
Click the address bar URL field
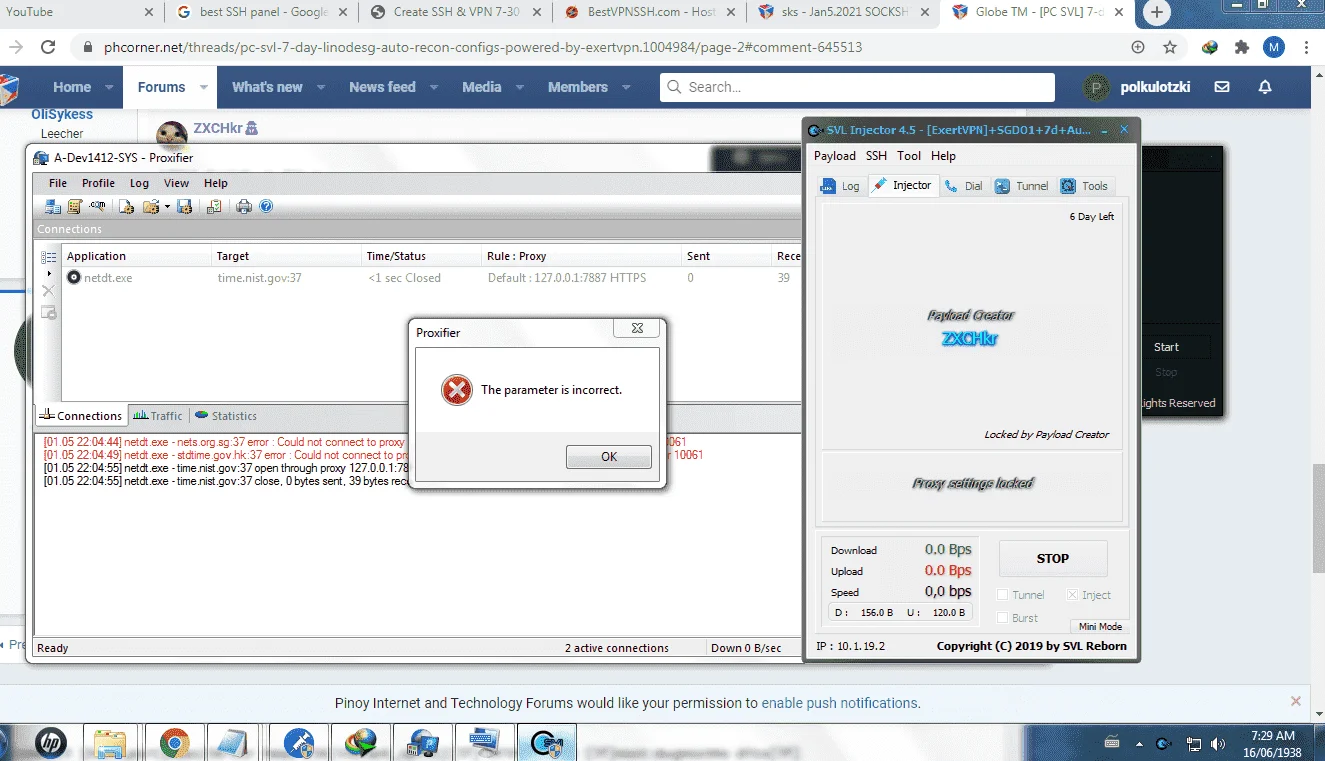click(x=600, y=47)
